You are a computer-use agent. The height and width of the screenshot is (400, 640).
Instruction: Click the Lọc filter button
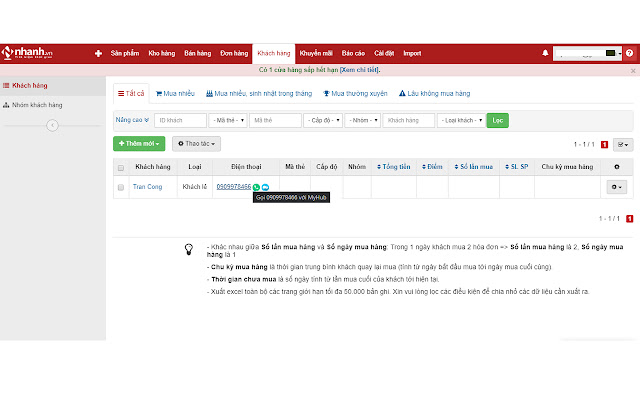(498, 120)
